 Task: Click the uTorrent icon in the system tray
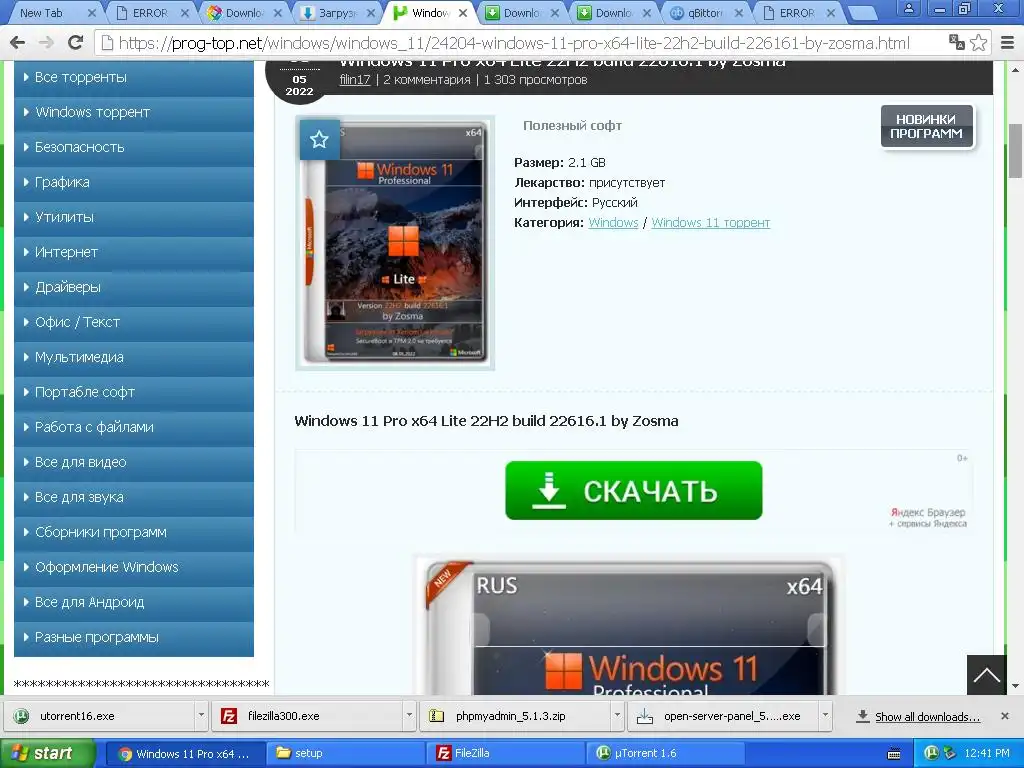pos(931,753)
